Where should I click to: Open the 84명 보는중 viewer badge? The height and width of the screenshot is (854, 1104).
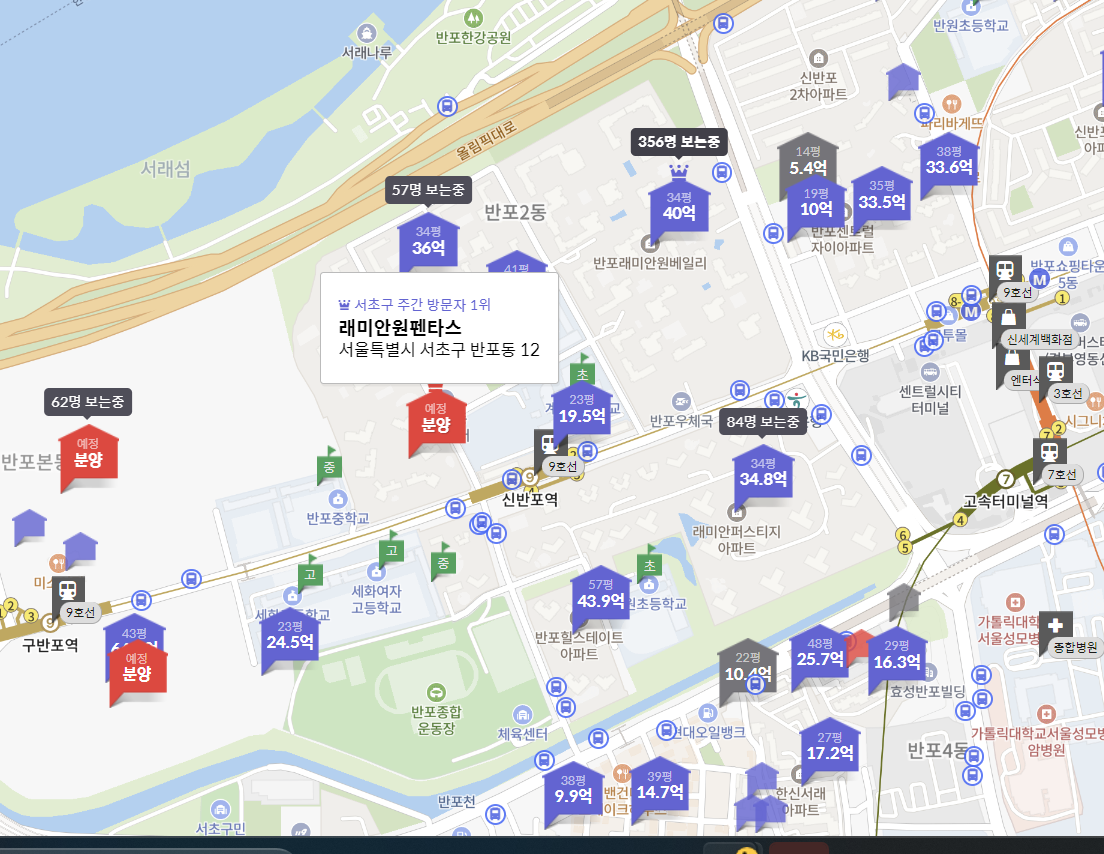point(763,421)
